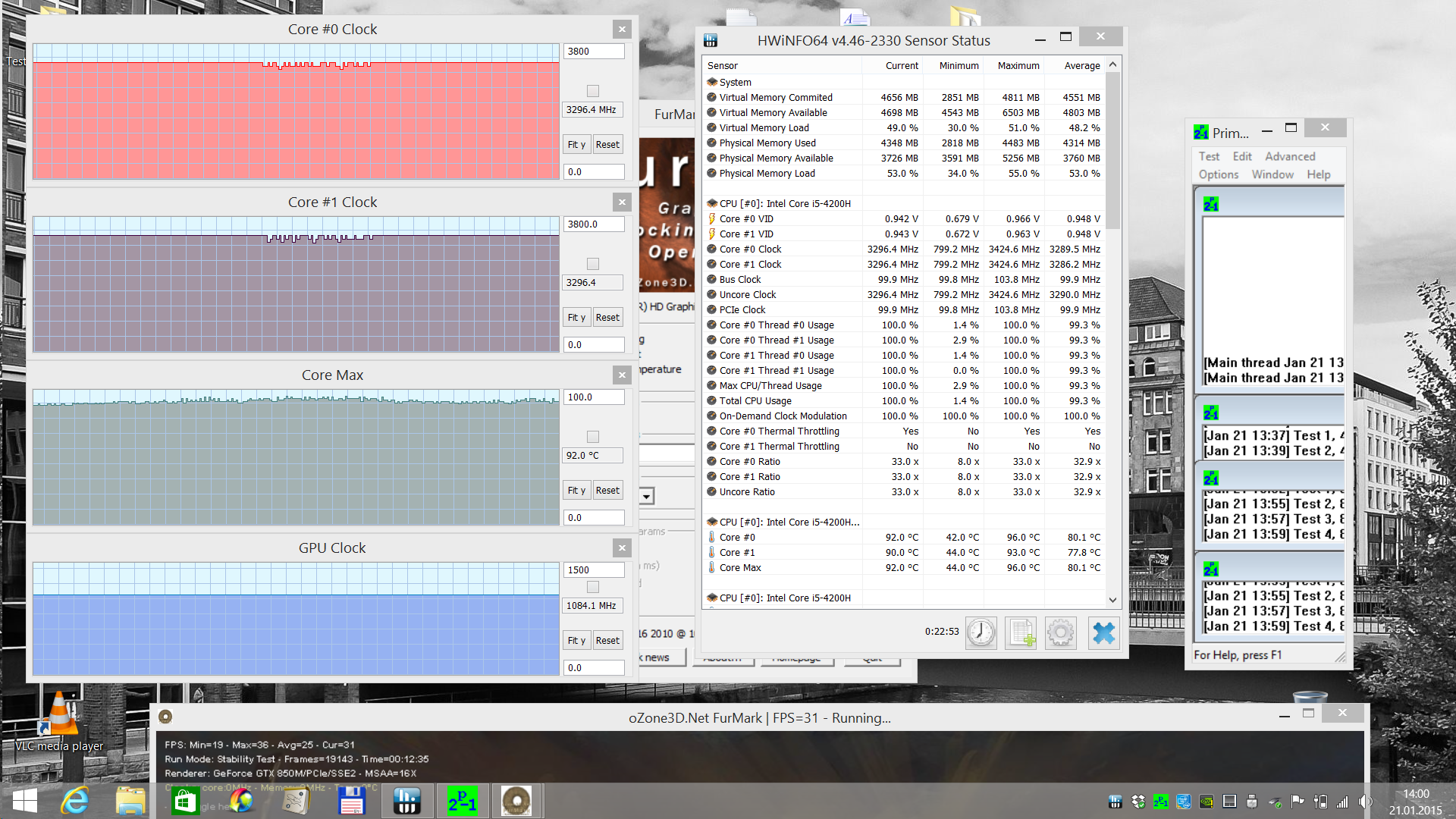Toggle checkbox in GPU Clock graph
Image resolution: width=1456 pixels, height=819 pixels.
pyautogui.click(x=593, y=587)
